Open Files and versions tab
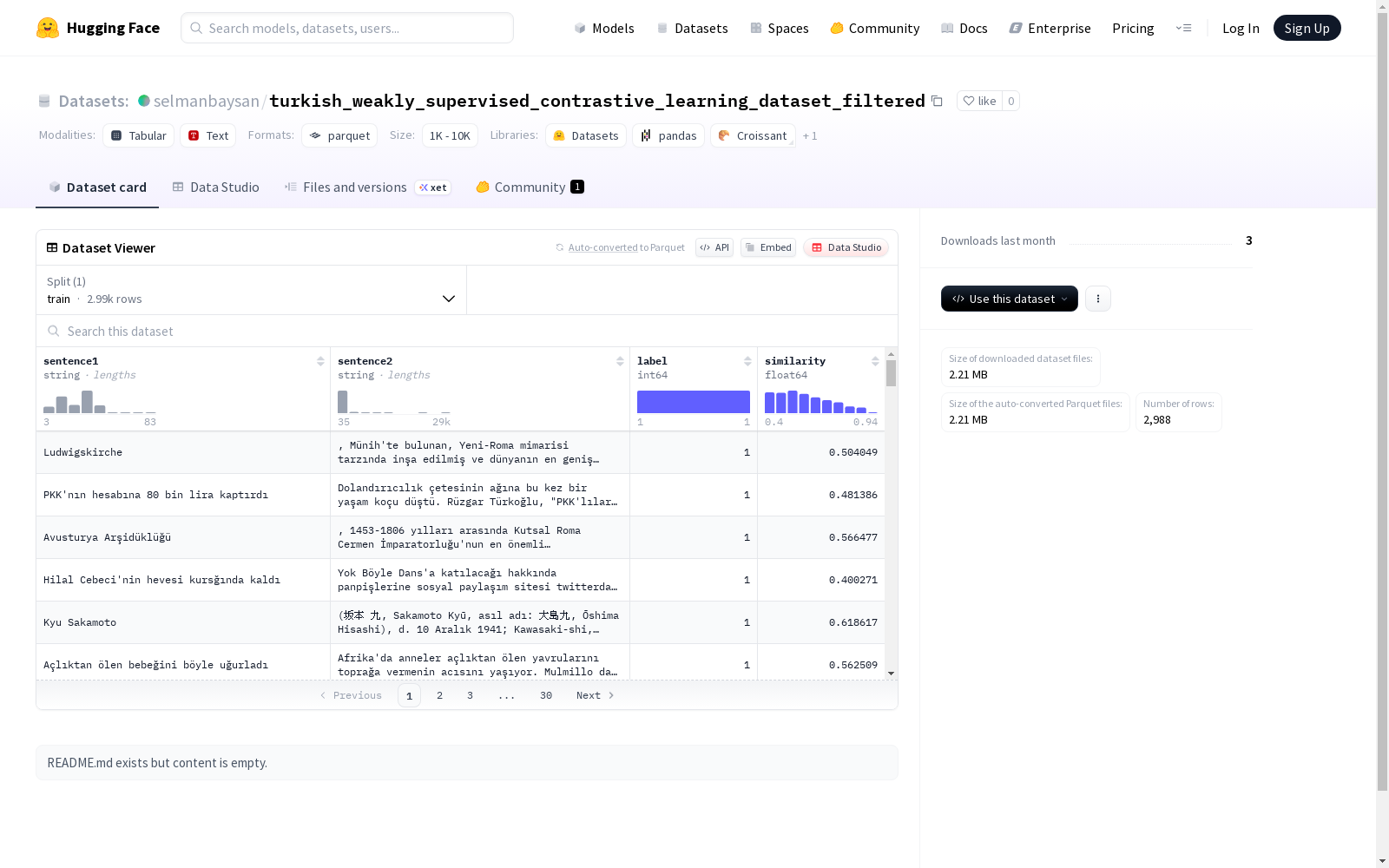This screenshot has width=1389, height=868. (368, 187)
